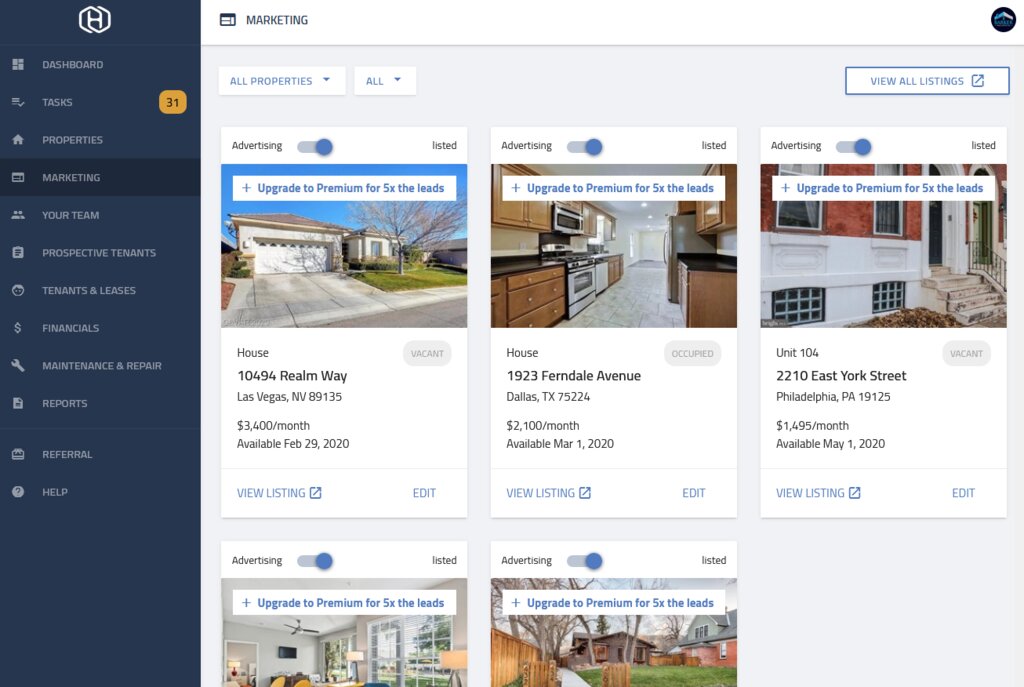Viewport: 1024px width, 687px height.
Task: Click the Tenants & Leases face icon
Action: 18,290
